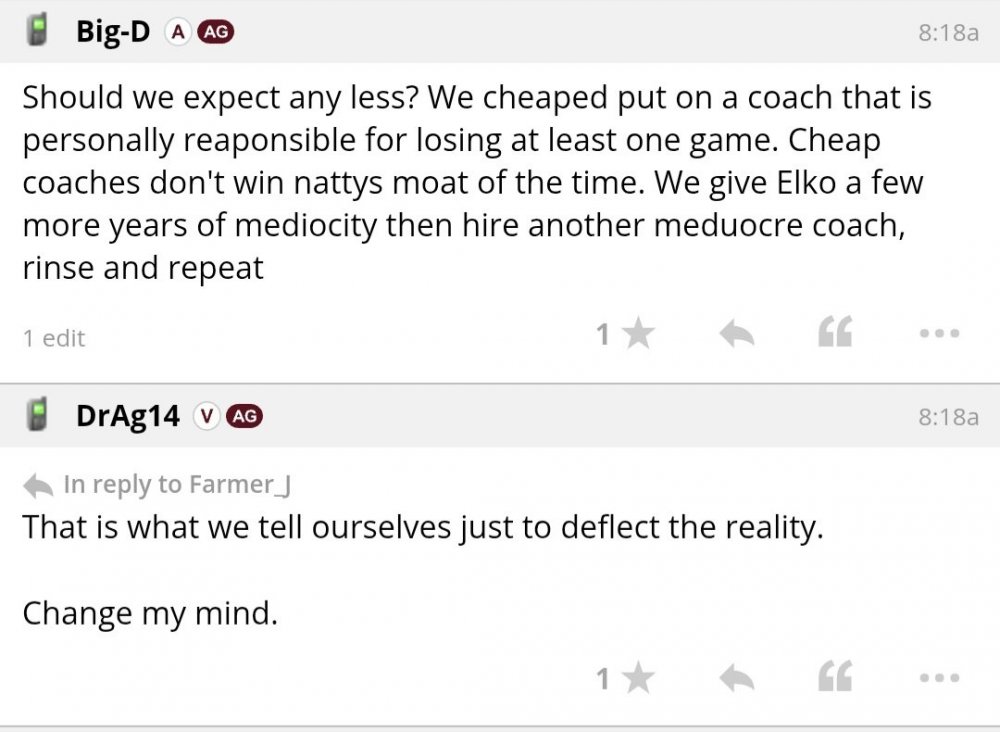Quote DrAg14's post with quote icon
Viewport: 1000px width, 732px height.
pos(835,680)
